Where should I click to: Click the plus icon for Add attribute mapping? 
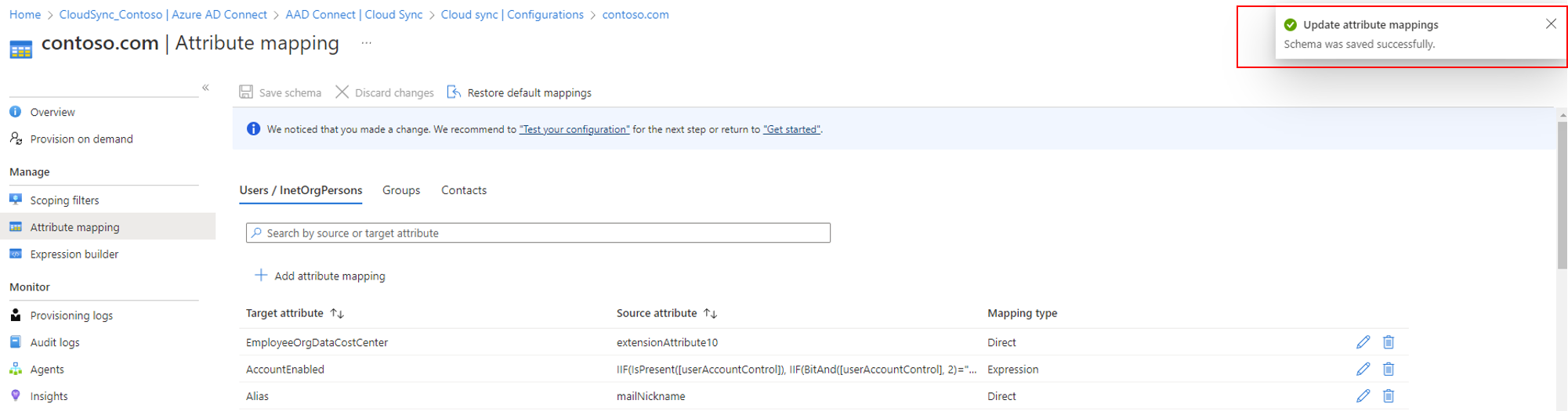(261, 276)
